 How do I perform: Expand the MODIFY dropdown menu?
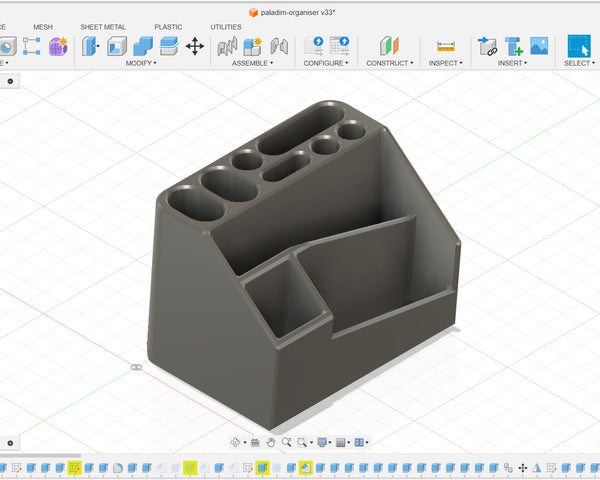pos(141,63)
